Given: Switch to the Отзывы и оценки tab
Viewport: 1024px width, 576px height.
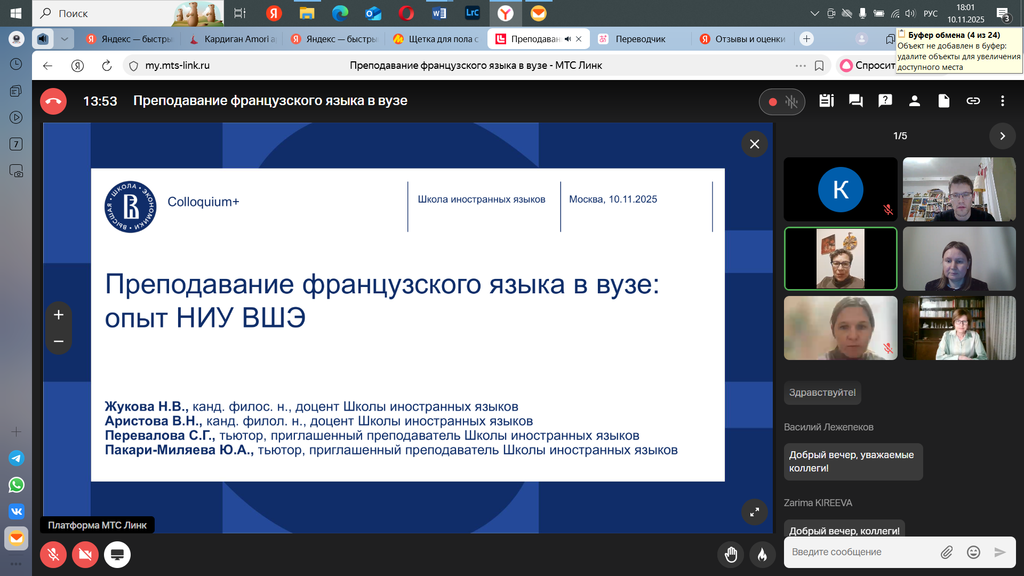Looking at the screenshot, I should pos(743,39).
